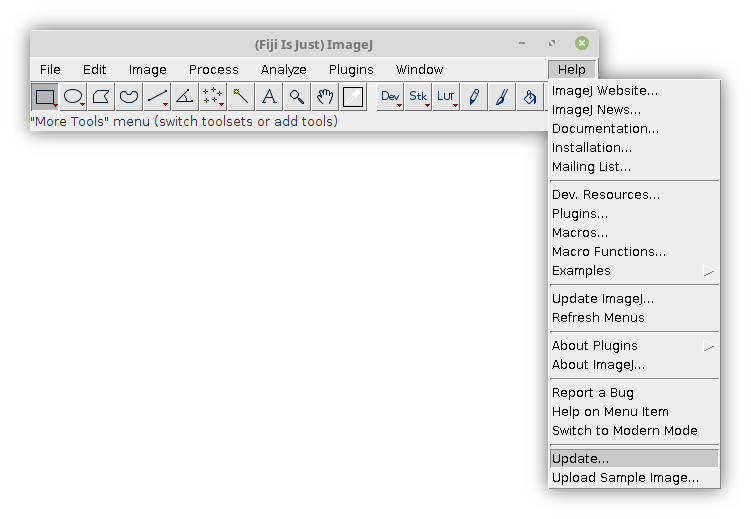Open the Edit menu
Image resolution: width=751 pixels, height=519 pixels.
tap(94, 69)
